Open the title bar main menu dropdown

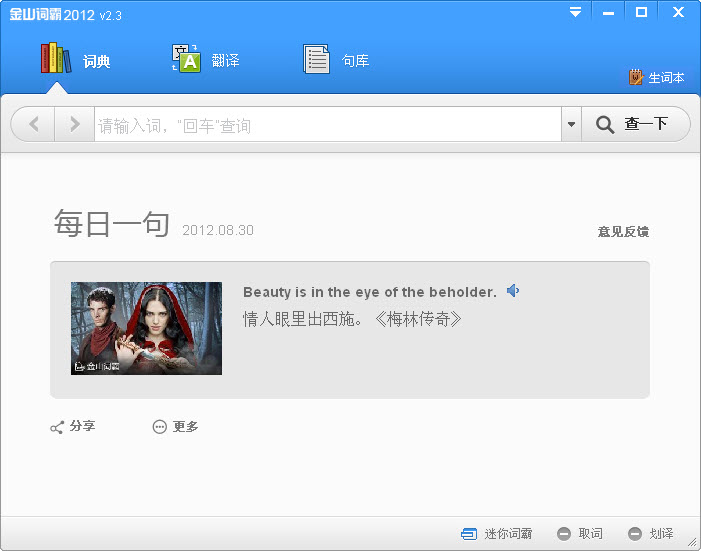[x=575, y=12]
